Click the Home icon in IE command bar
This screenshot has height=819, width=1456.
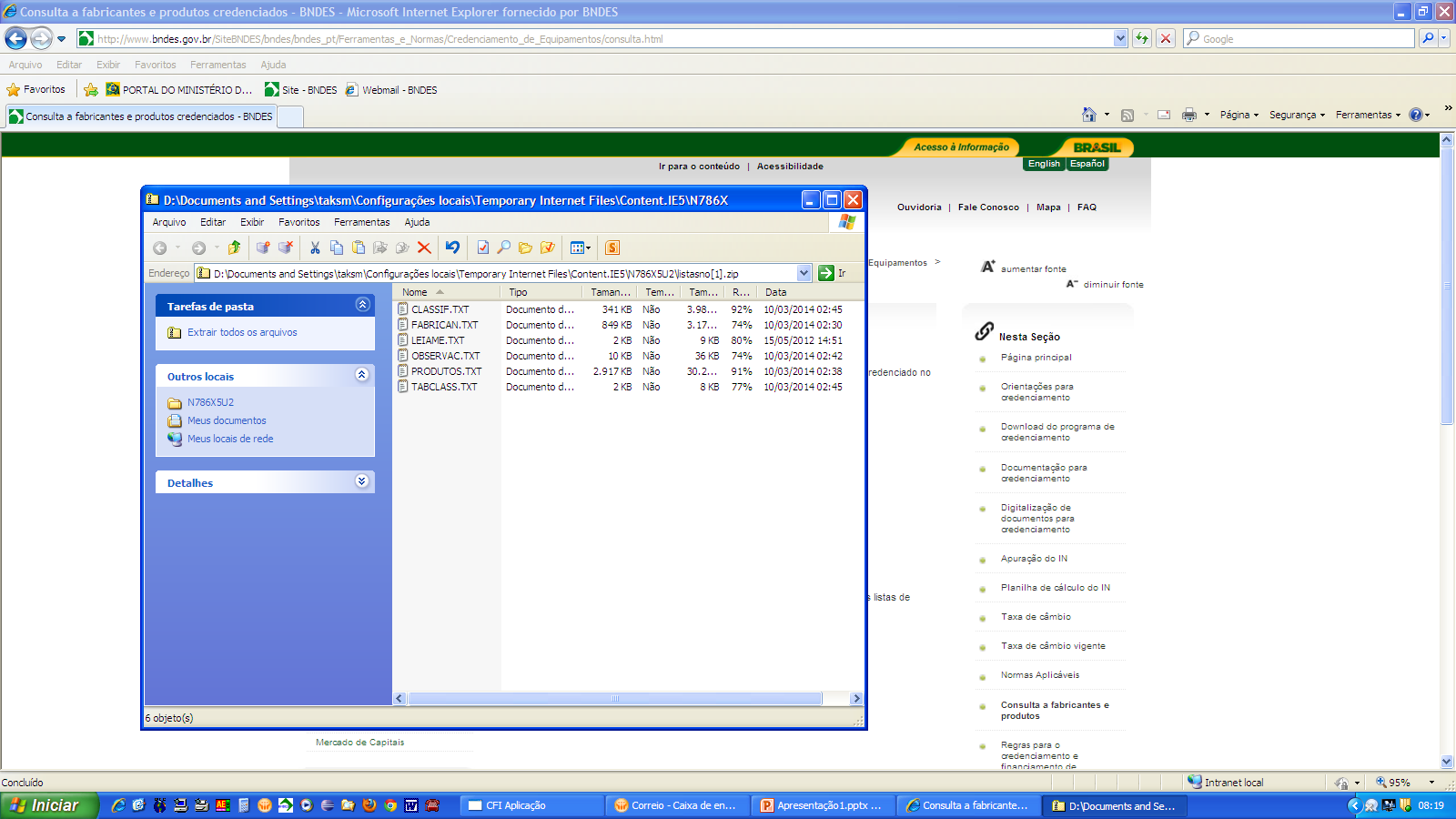tap(1089, 115)
